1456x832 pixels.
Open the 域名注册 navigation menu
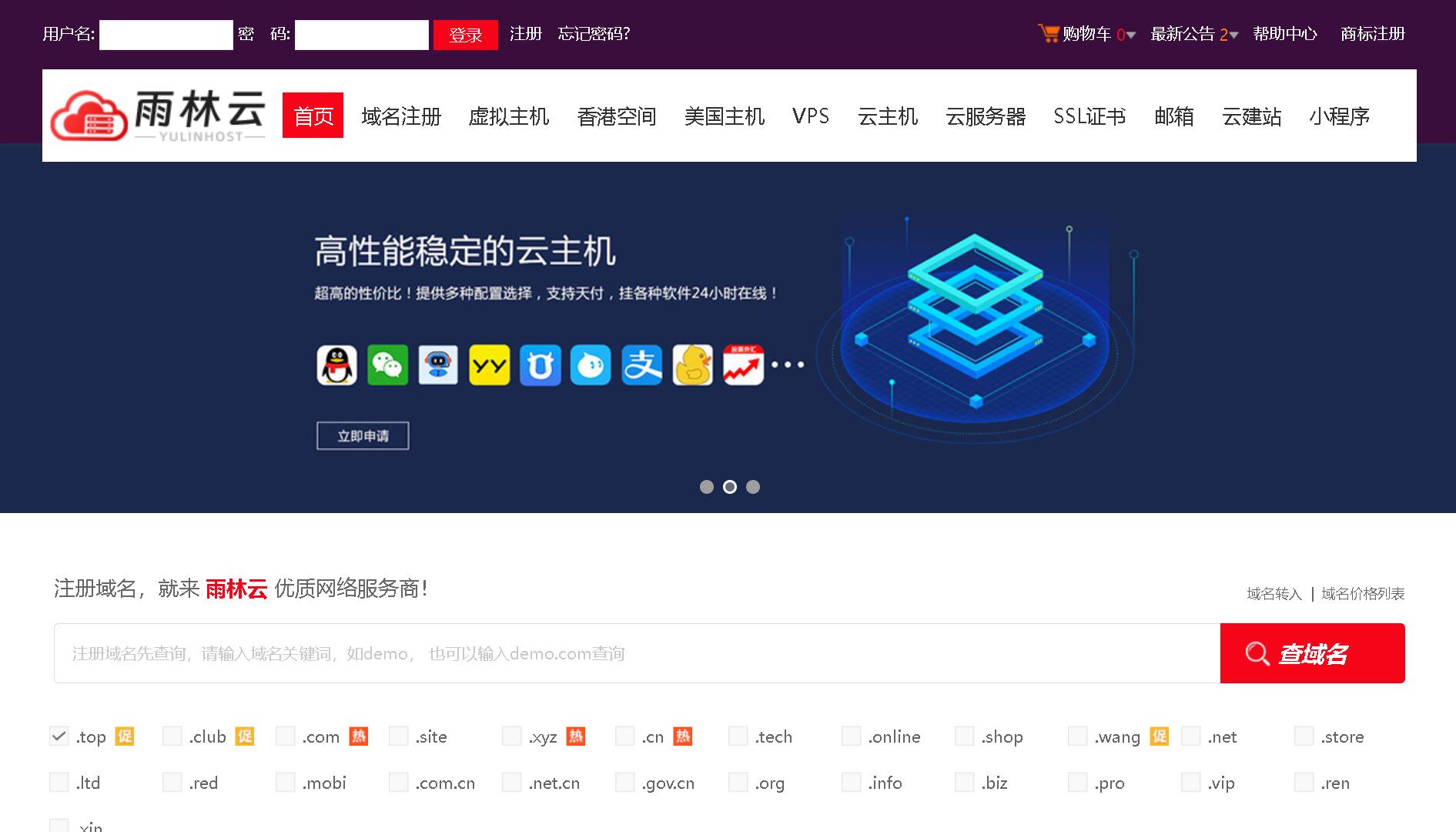[401, 116]
